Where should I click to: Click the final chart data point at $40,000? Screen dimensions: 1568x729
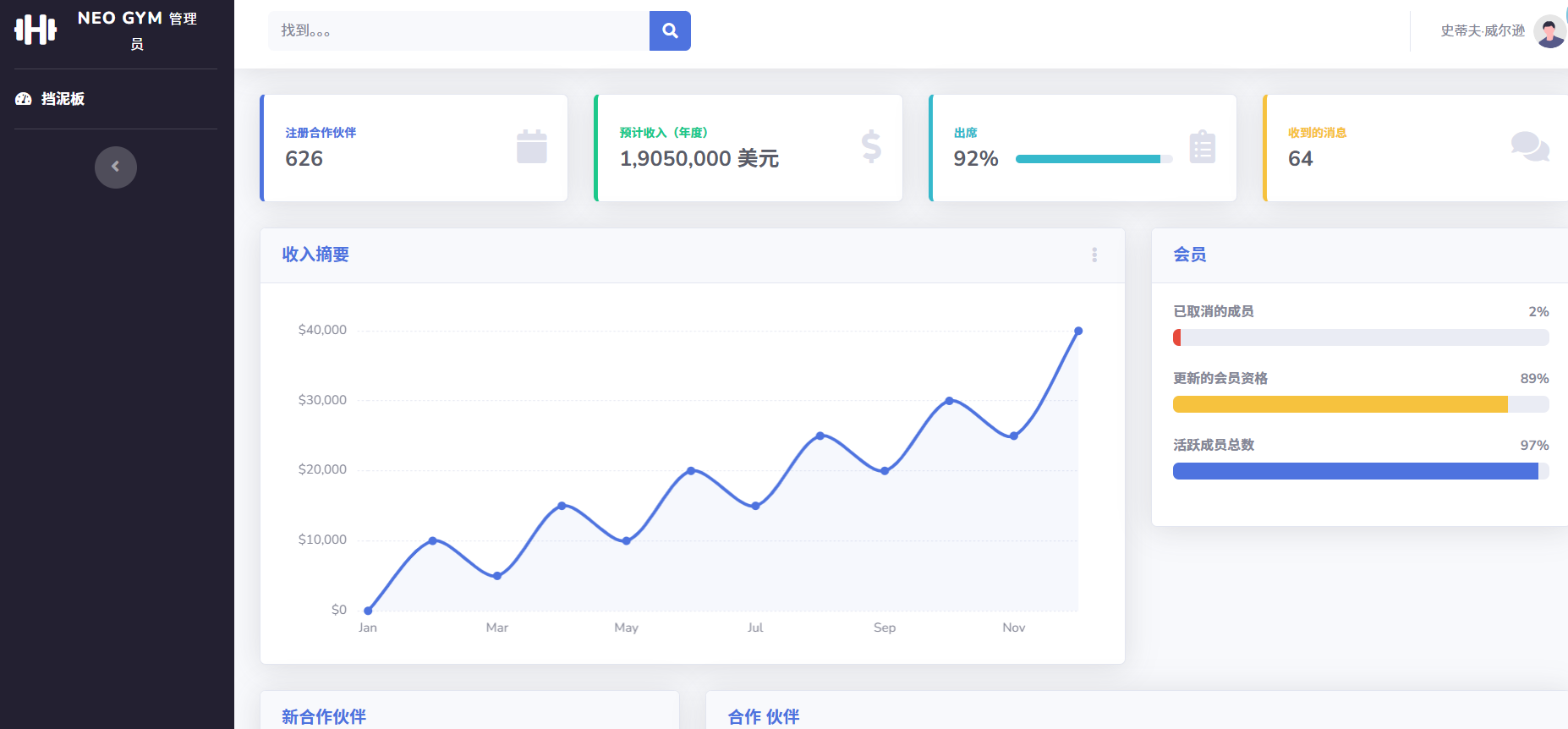[1078, 331]
